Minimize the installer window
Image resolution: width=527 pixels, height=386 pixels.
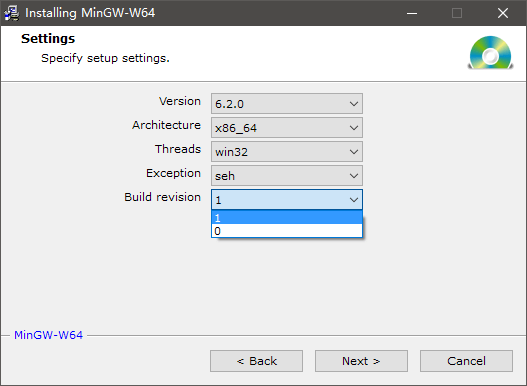coord(412,13)
